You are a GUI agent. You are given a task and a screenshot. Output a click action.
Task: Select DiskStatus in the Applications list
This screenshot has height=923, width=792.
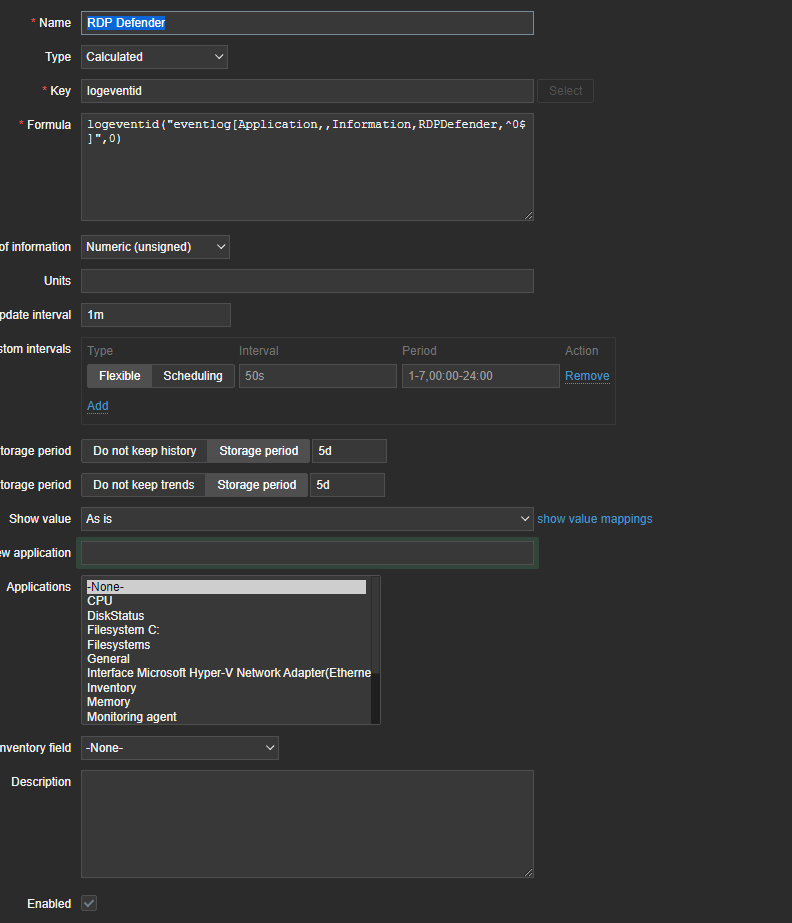(x=116, y=616)
